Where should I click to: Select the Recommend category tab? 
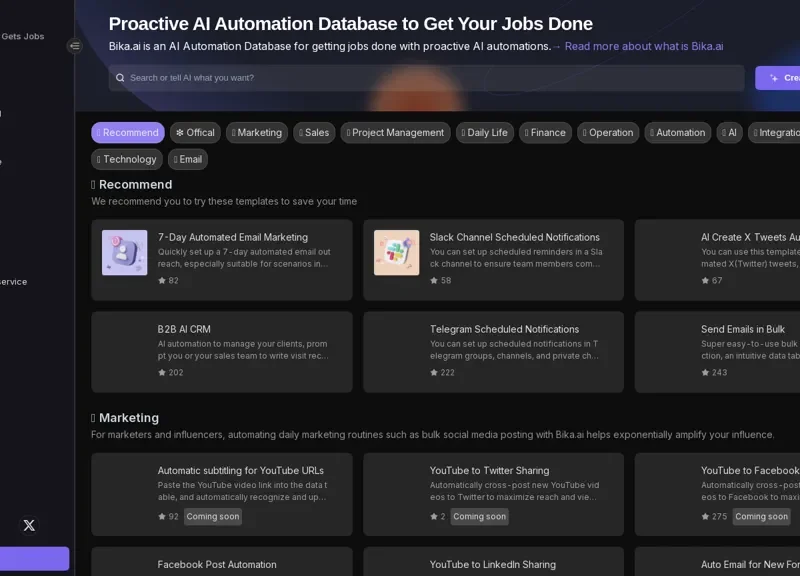[128, 132]
